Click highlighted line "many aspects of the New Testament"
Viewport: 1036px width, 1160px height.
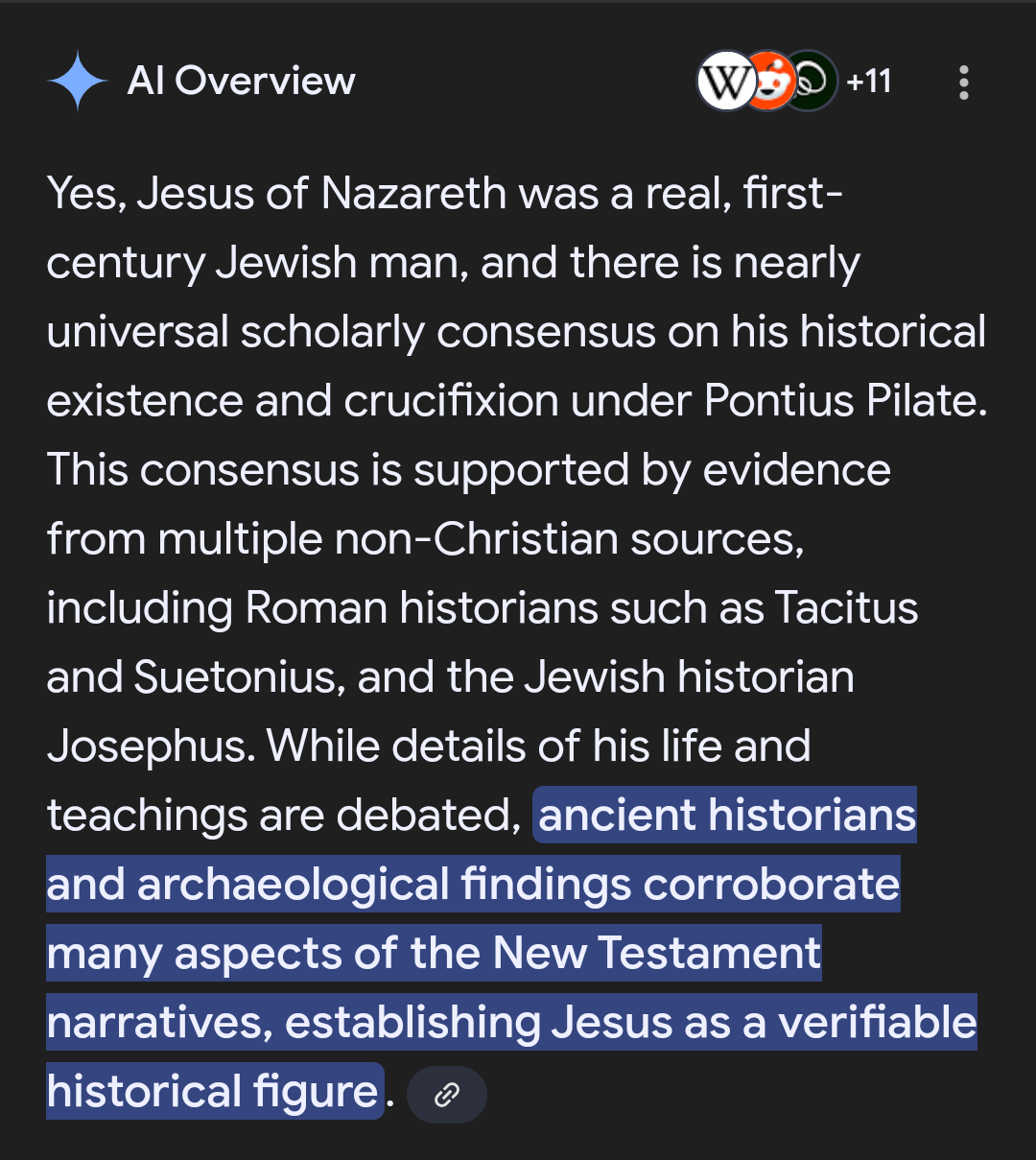point(434,954)
